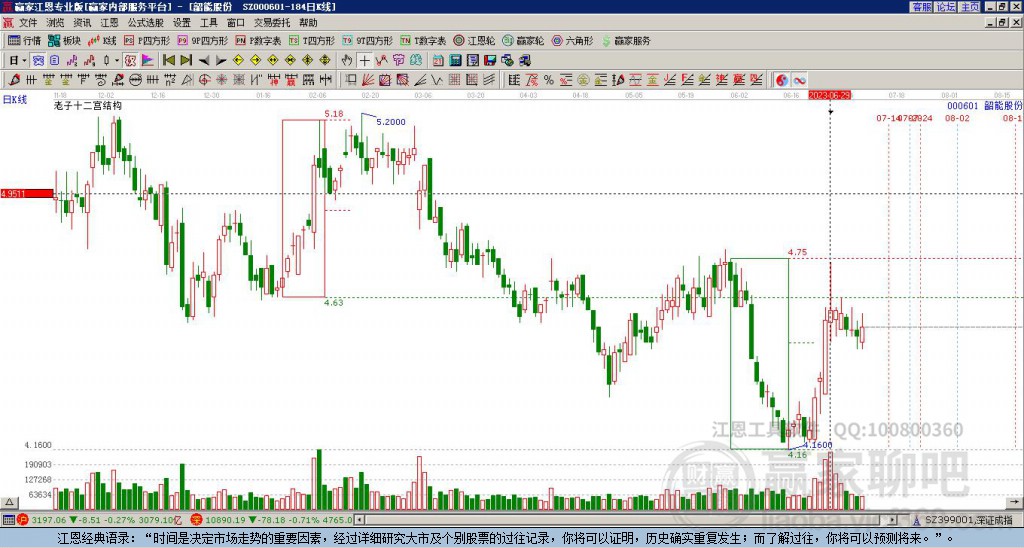The width and height of the screenshot is (1024, 548).
Task: Click the colored flag icon
Action: click(x=148, y=60)
